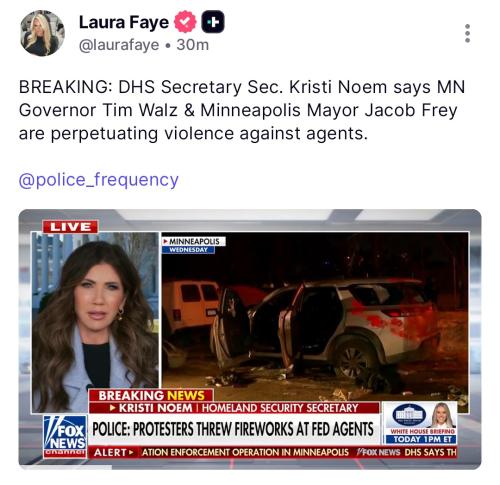Open the @laurafaye handle link
The image size is (500, 485).
pyautogui.click(x=119, y=45)
